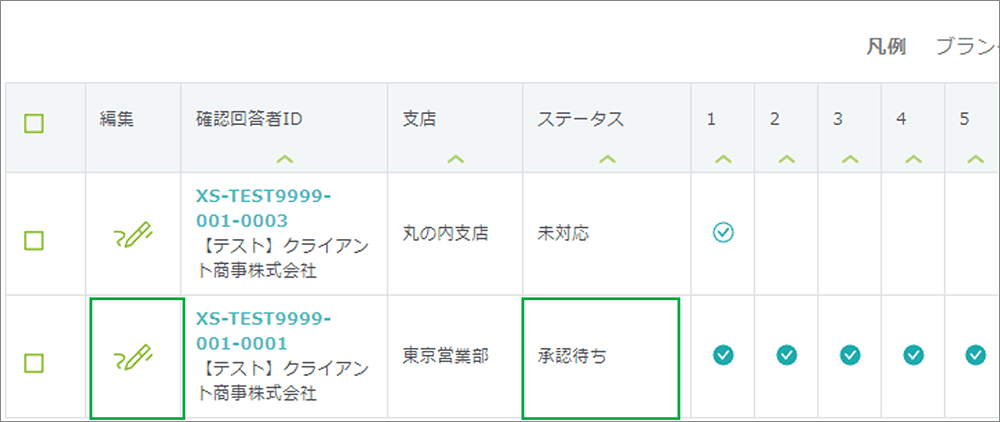Click column 4 check icon in 東京営業部 row

[913, 354]
